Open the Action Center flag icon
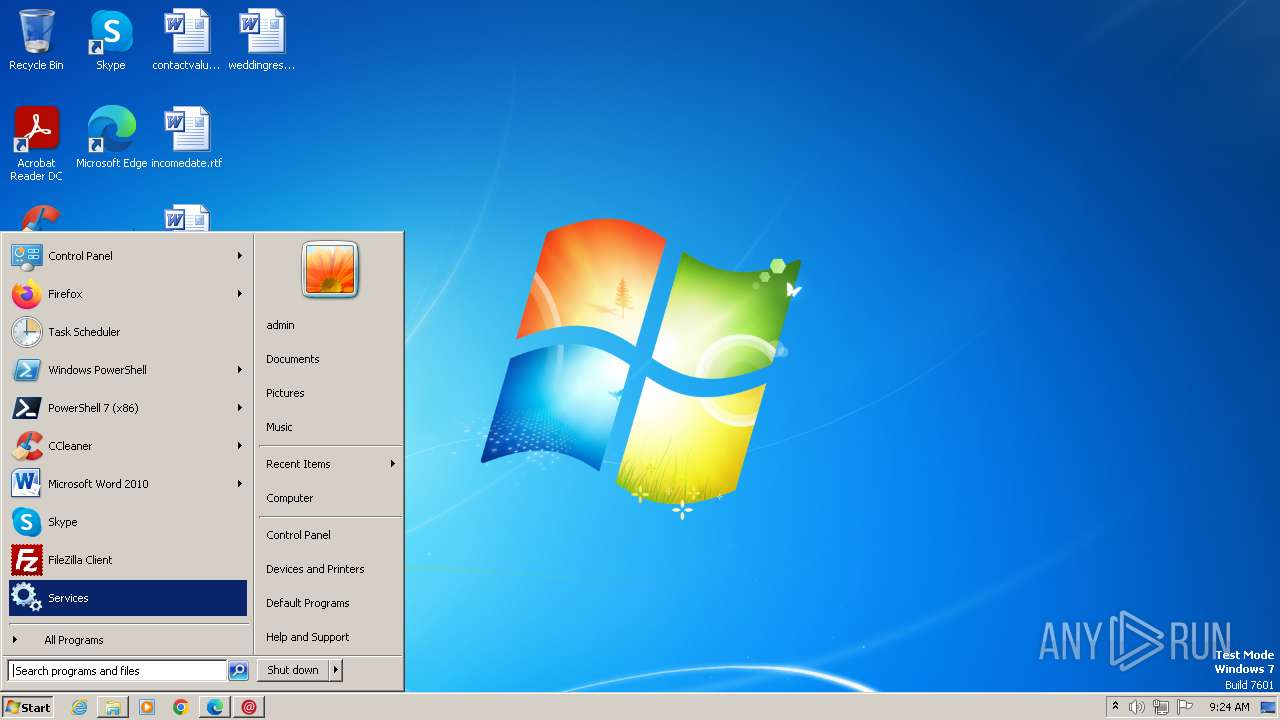 1185,707
